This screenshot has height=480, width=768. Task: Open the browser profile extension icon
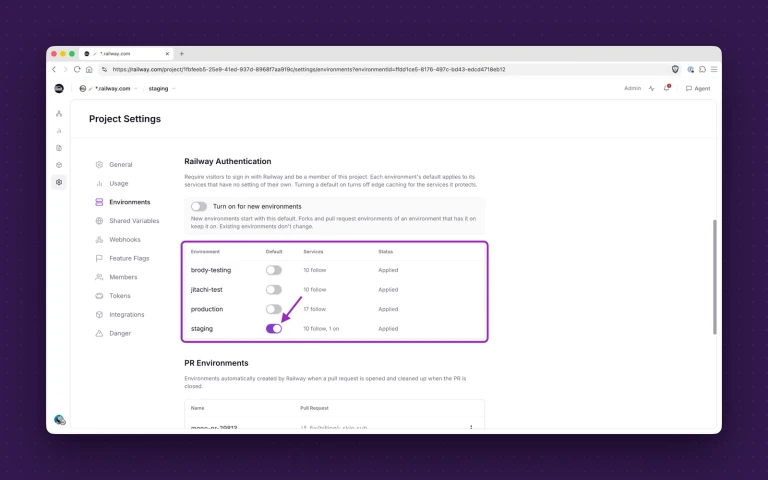(691, 70)
